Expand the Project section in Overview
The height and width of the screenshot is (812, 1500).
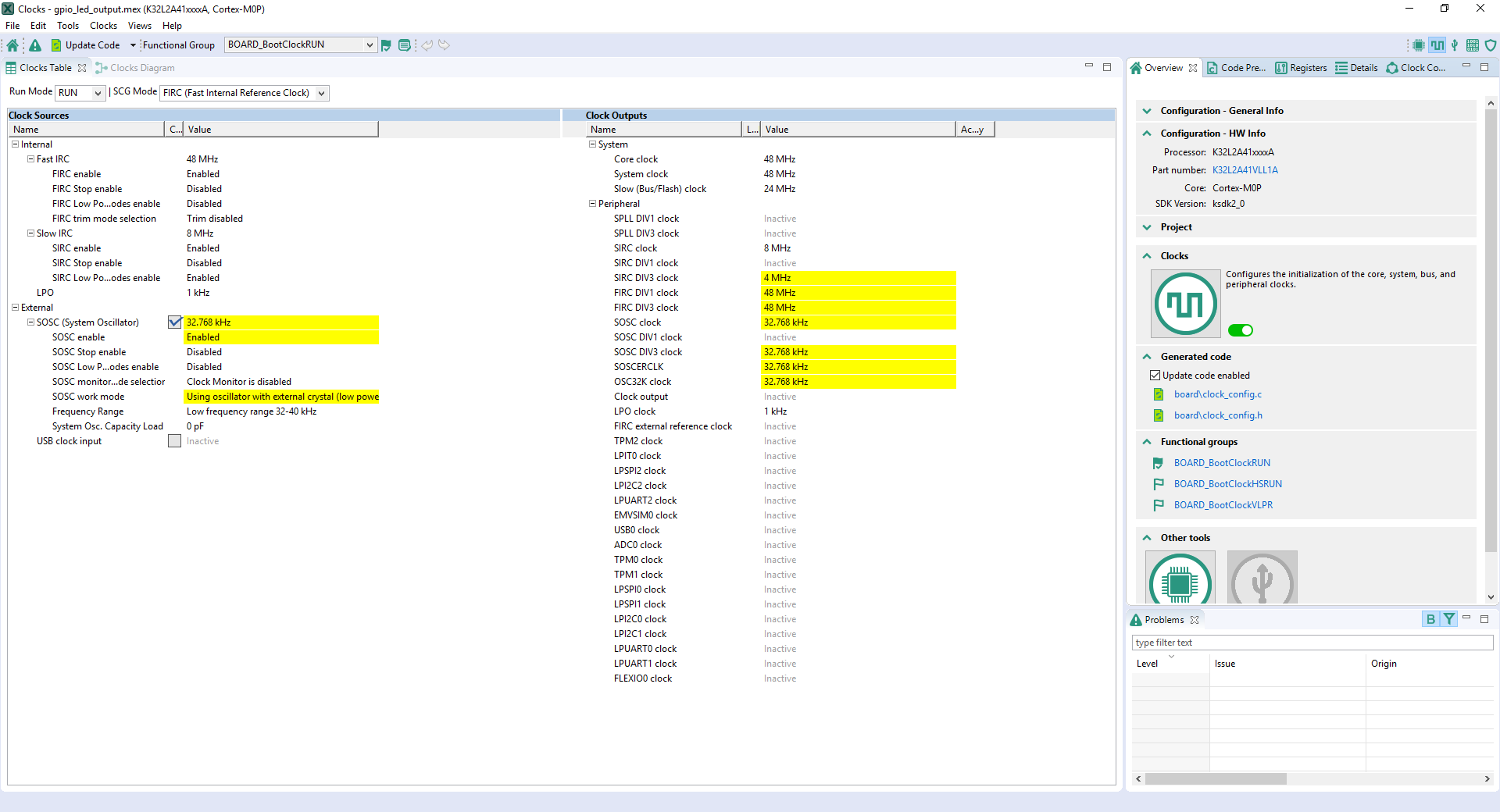click(x=1176, y=227)
